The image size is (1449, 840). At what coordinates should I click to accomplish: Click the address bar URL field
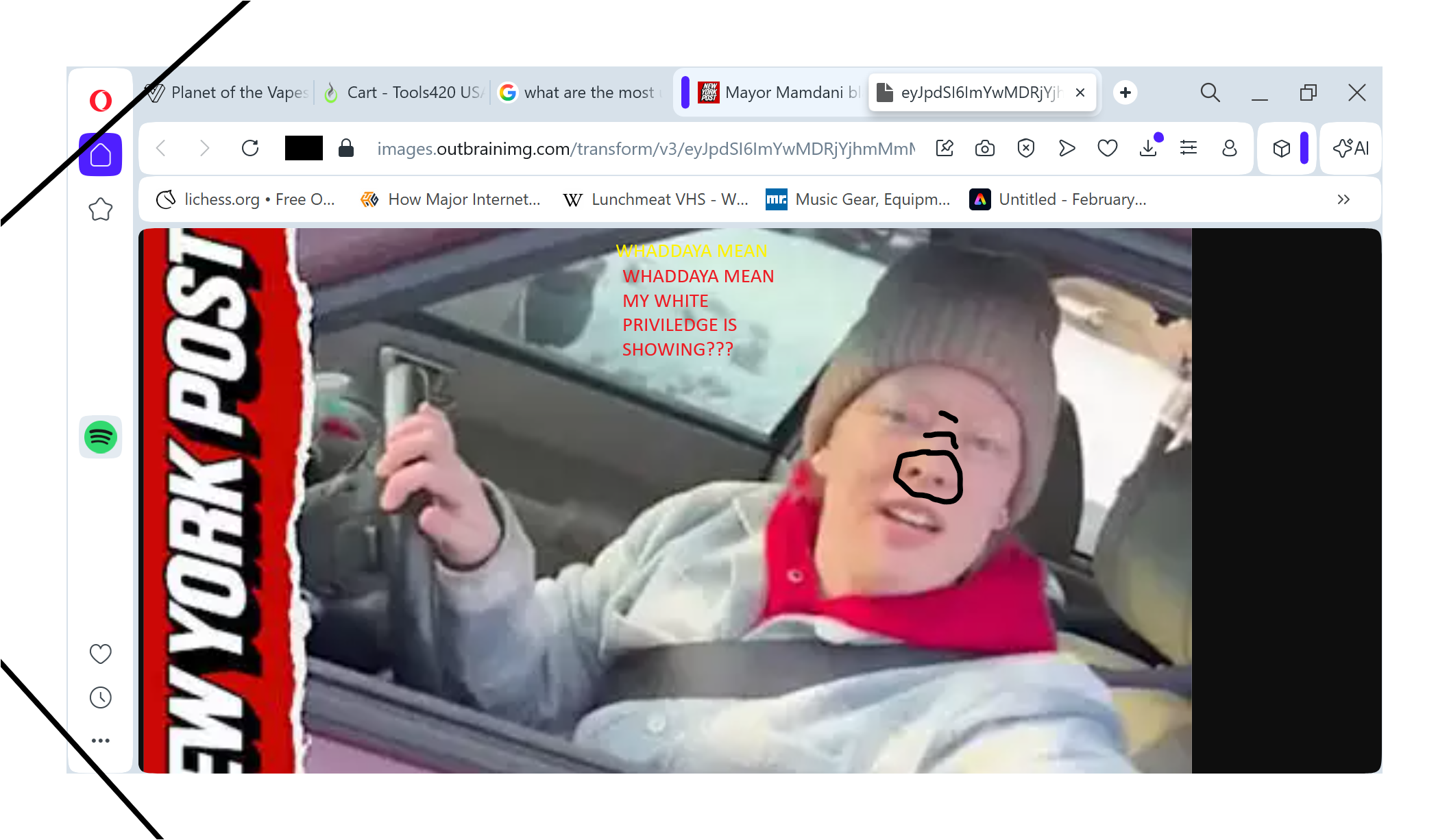[x=644, y=149]
